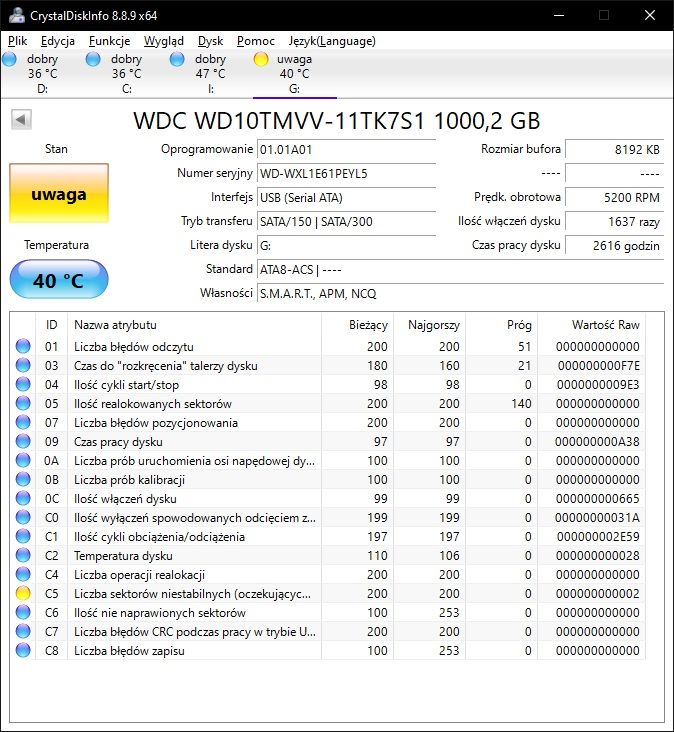
Task: Click raw value 000000002E59
Action: (x=598, y=536)
